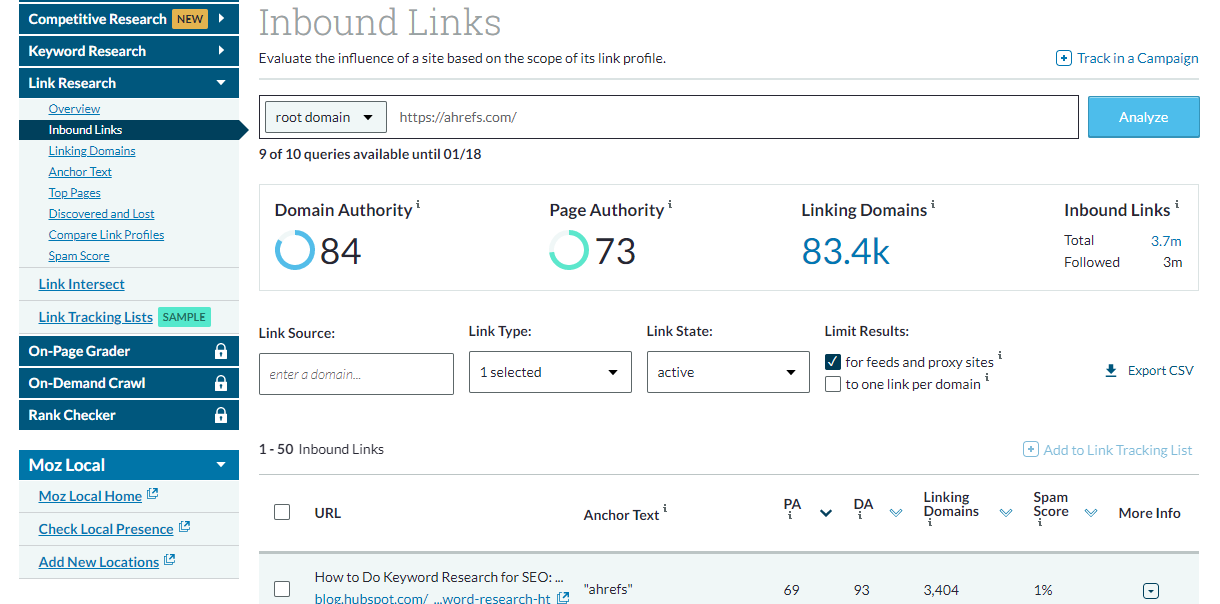Open the On-Demand Crawl menu item
Viewport: 1220px width, 604px height.
[129, 383]
